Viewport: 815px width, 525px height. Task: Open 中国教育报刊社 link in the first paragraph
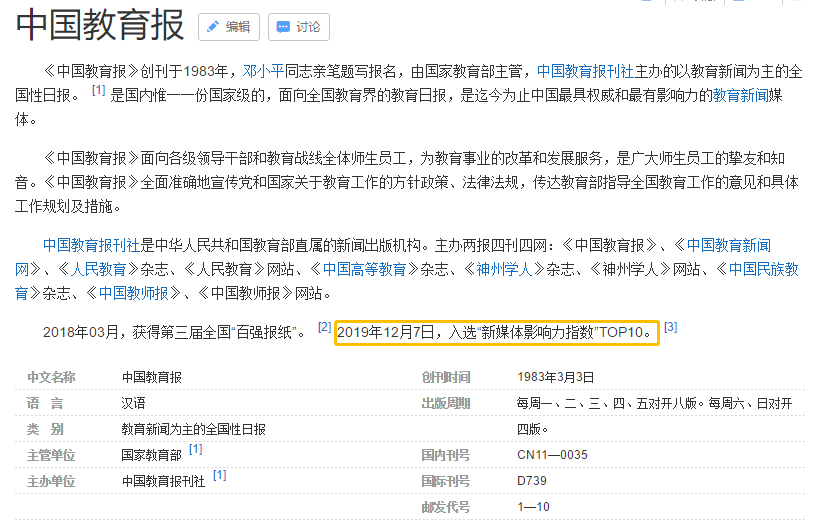point(584,72)
